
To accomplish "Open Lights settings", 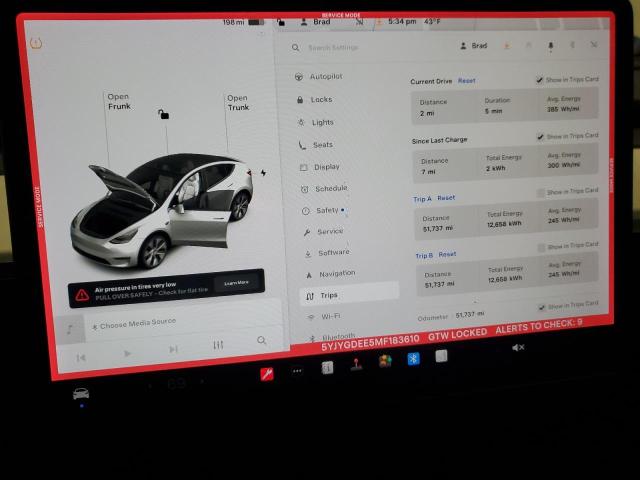I will coord(316,122).
